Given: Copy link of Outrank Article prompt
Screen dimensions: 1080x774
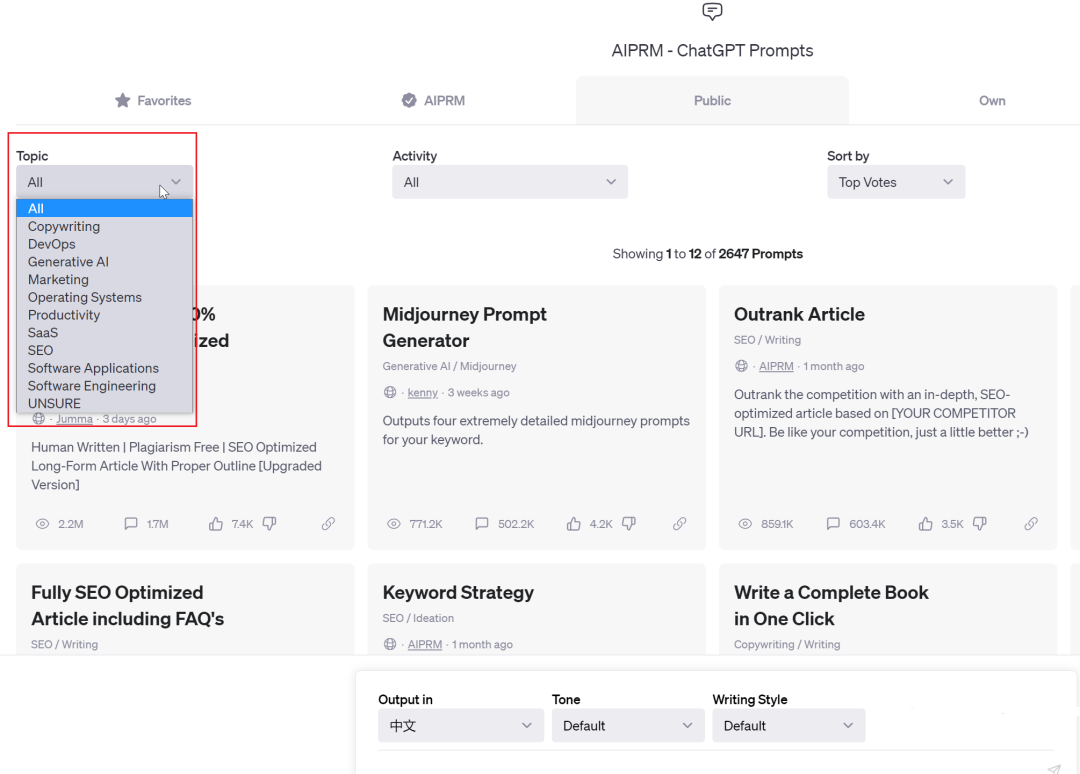Looking at the screenshot, I should coord(1031,524).
